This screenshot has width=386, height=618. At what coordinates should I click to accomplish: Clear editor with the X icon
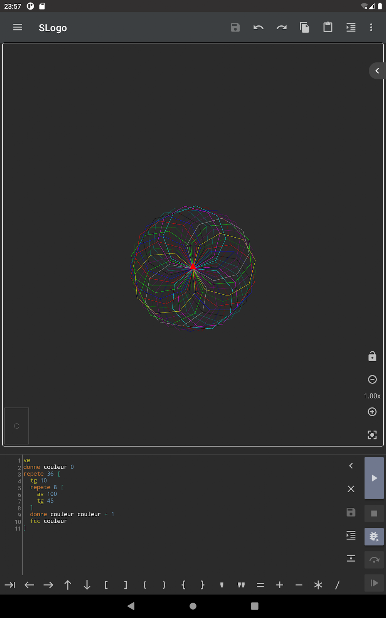click(x=351, y=489)
